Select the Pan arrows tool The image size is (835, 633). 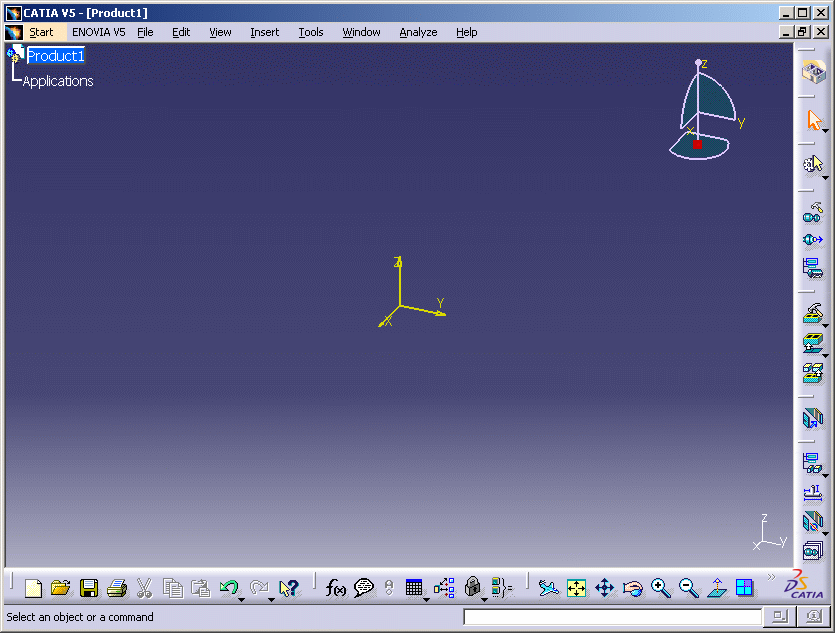(x=604, y=588)
